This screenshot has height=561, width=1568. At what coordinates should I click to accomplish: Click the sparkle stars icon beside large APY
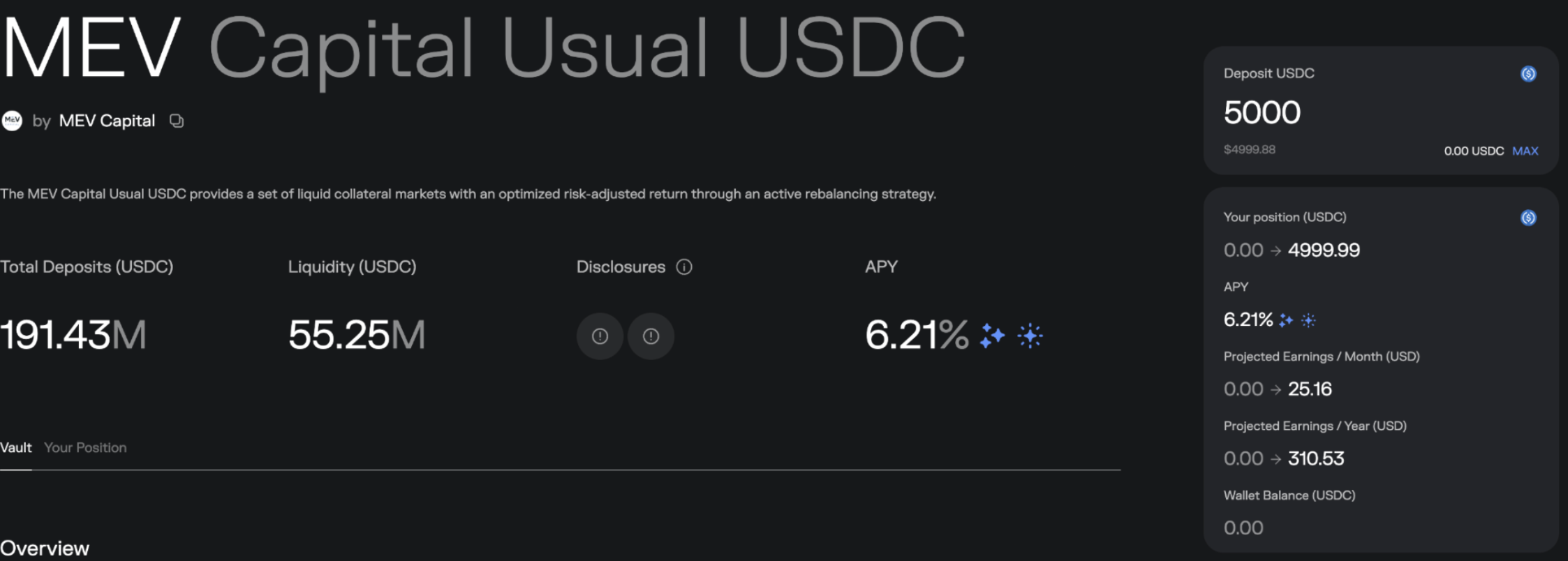click(x=992, y=336)
